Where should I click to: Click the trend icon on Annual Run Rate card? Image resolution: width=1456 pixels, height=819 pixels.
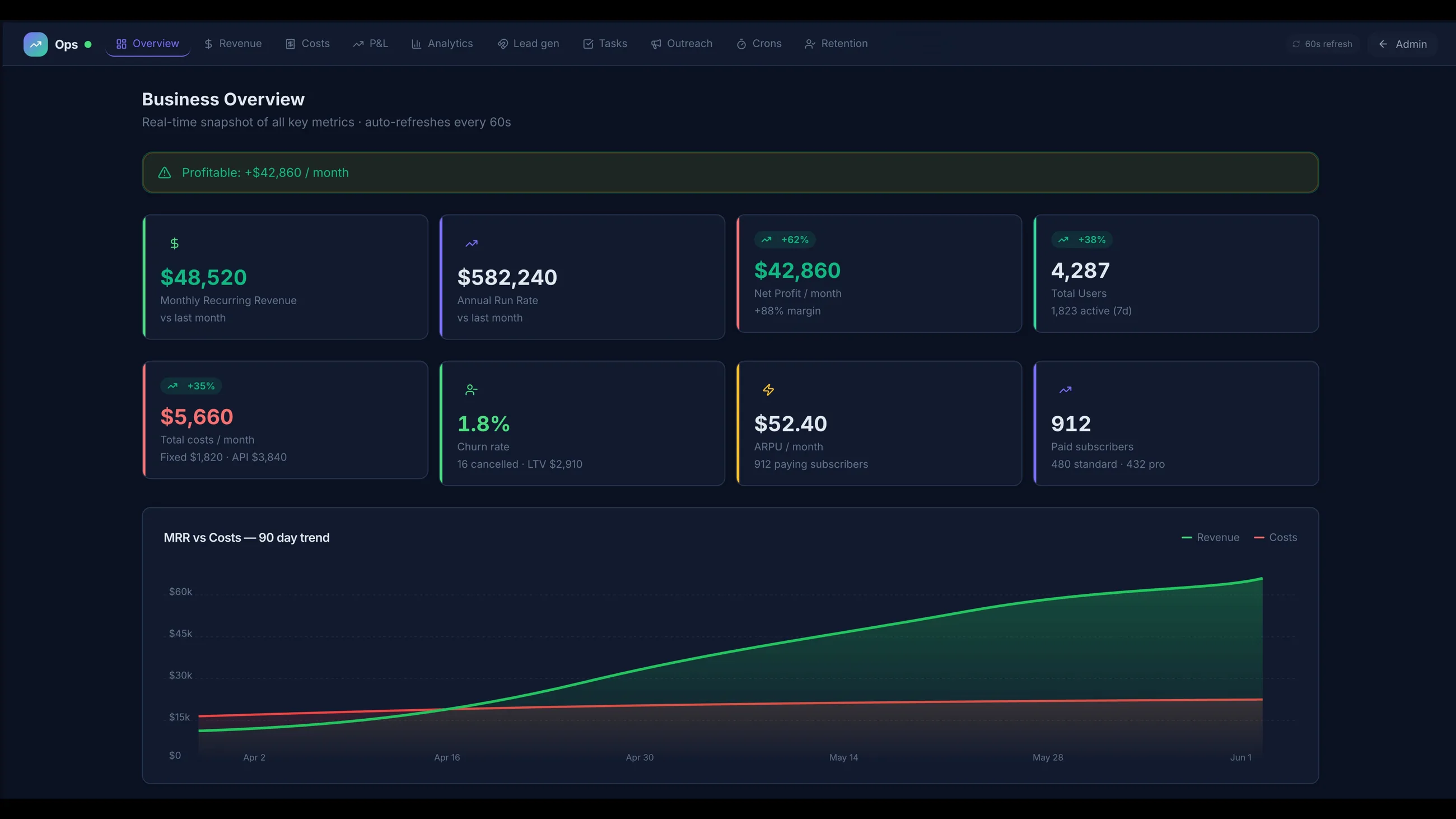472,244
